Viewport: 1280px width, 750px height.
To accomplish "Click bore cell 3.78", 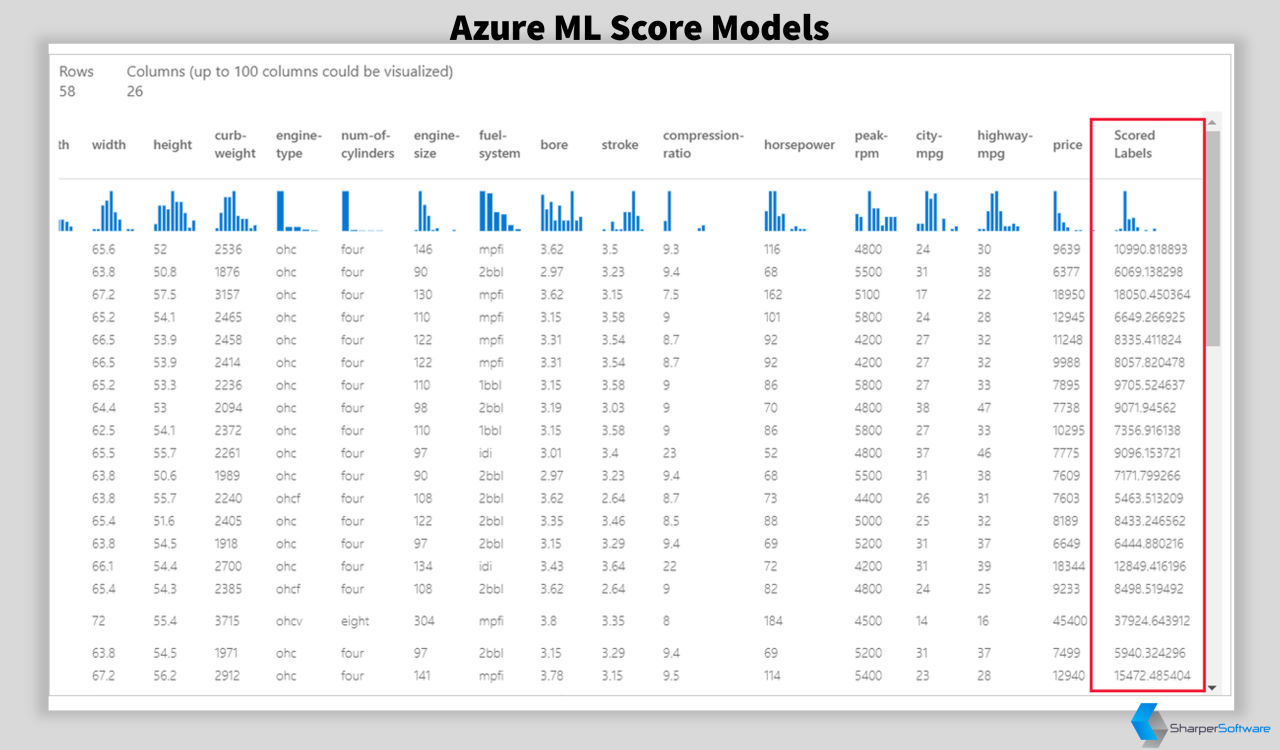I will tap(552, 676).
